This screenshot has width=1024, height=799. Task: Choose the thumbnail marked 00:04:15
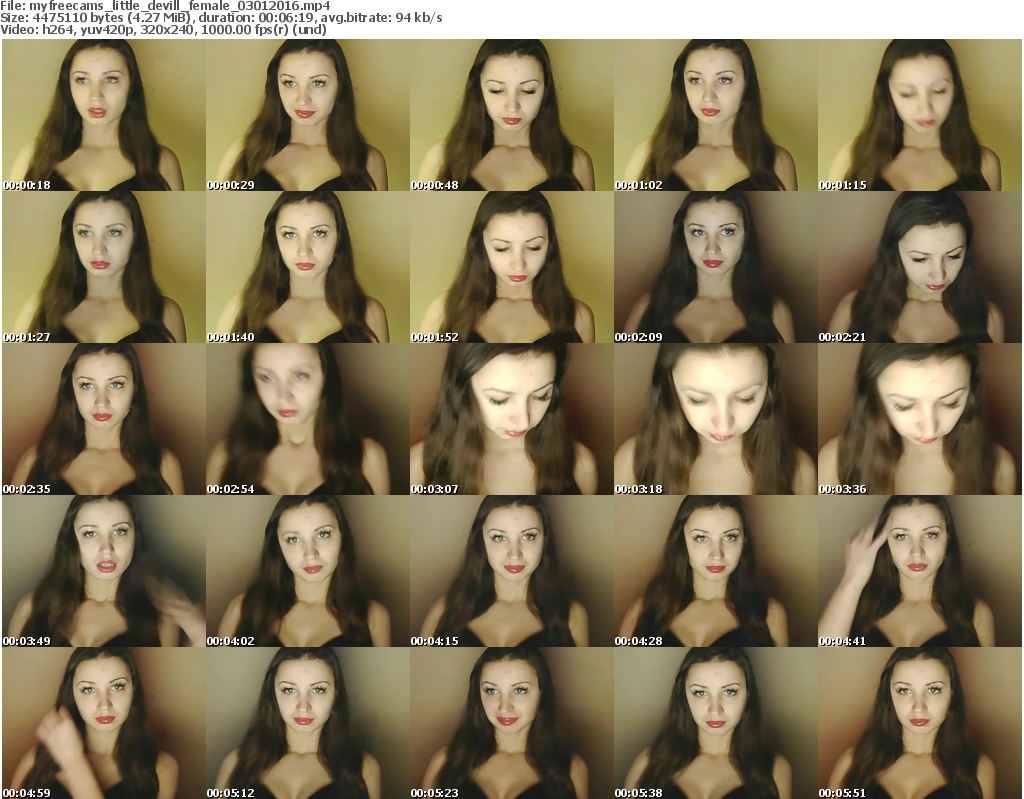(x=511, y=571)
